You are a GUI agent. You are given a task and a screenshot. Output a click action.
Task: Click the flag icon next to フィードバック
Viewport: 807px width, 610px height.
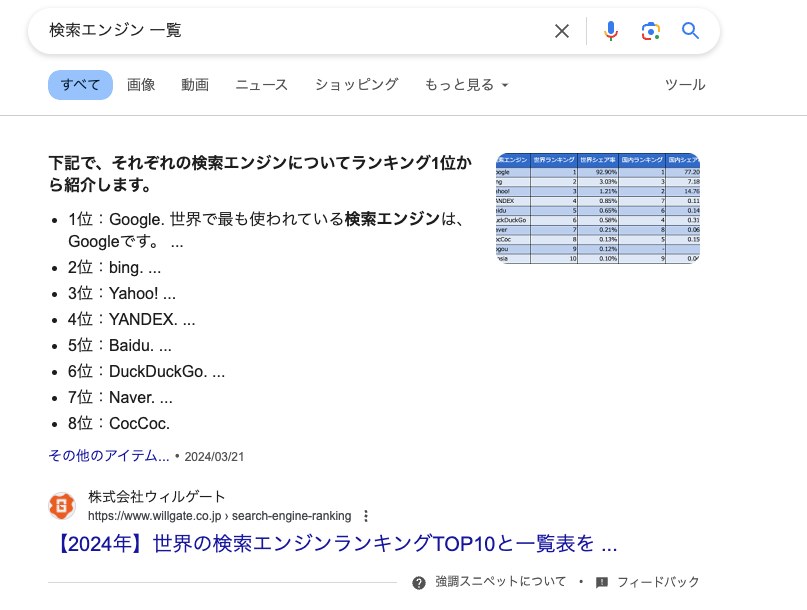(602, 581)
